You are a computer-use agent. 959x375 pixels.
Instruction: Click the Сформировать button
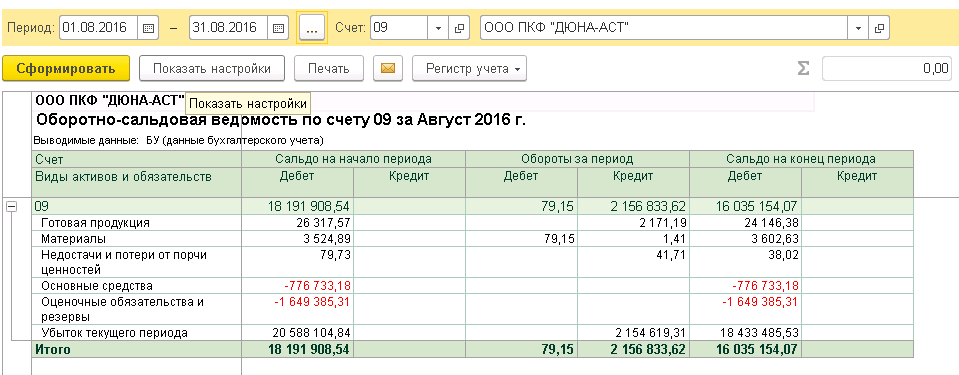coord(66,69)
